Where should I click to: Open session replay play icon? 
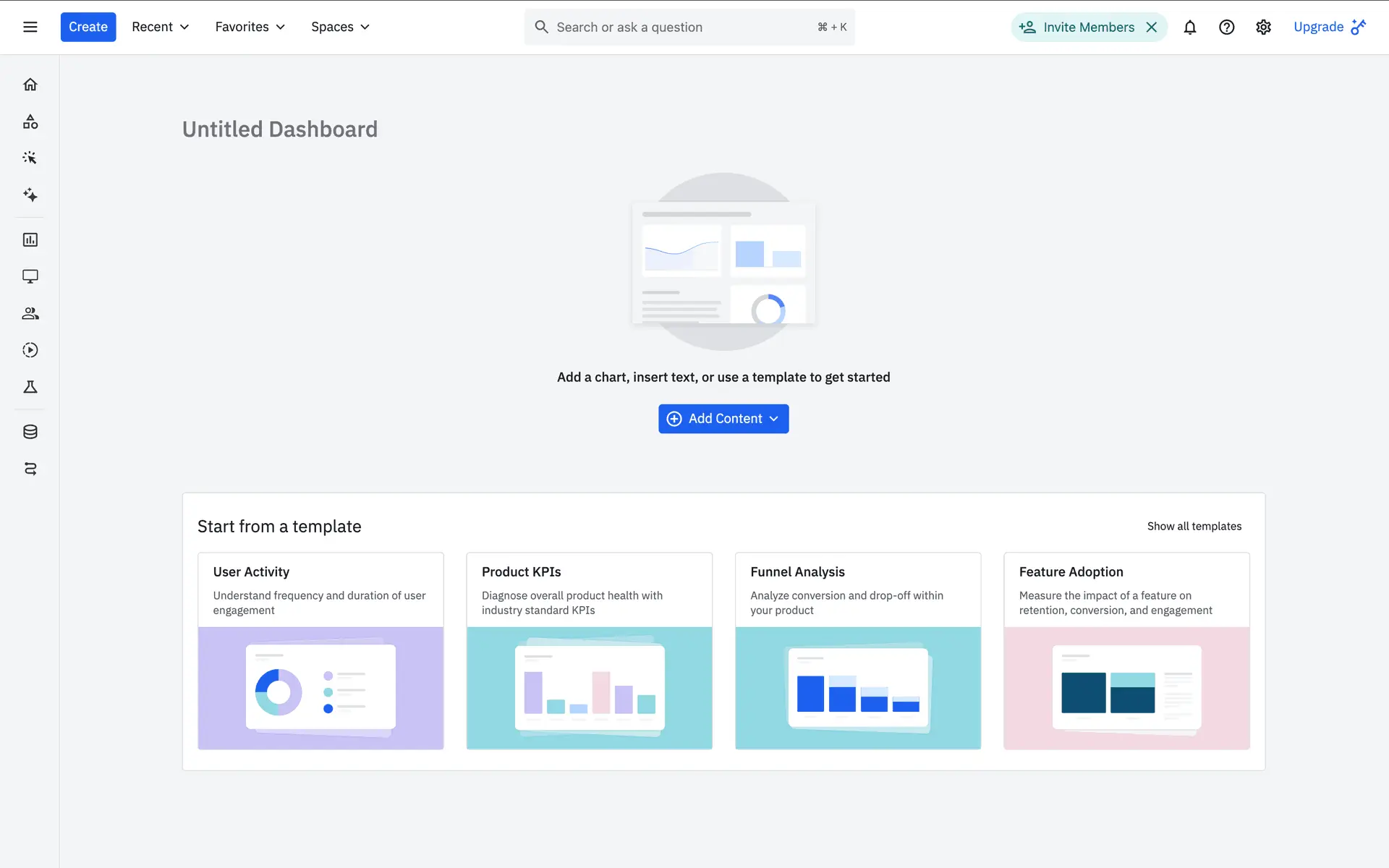pyautogui.click(x=30, y=350)
